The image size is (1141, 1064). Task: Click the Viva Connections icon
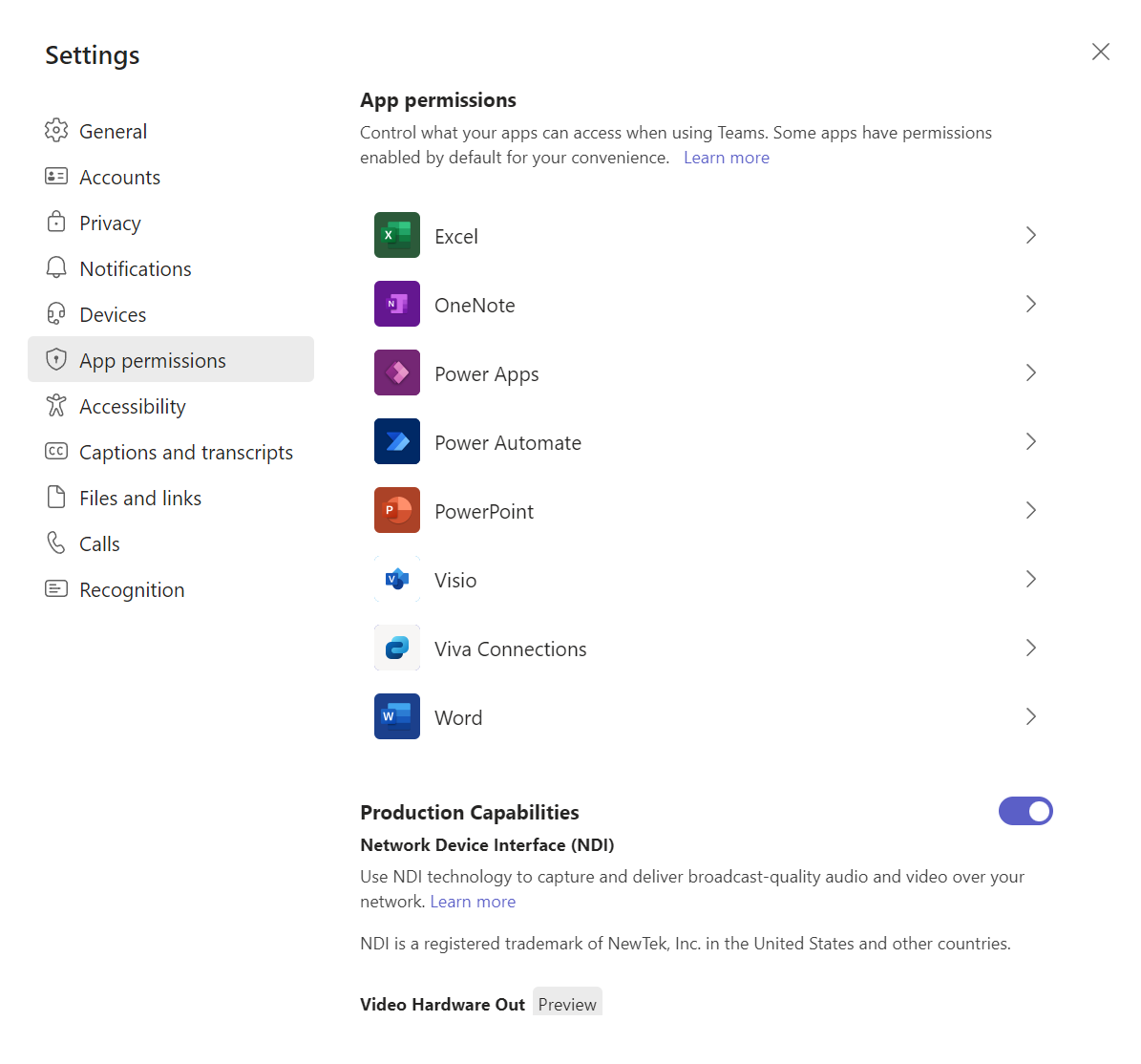(x=396, y=648)
